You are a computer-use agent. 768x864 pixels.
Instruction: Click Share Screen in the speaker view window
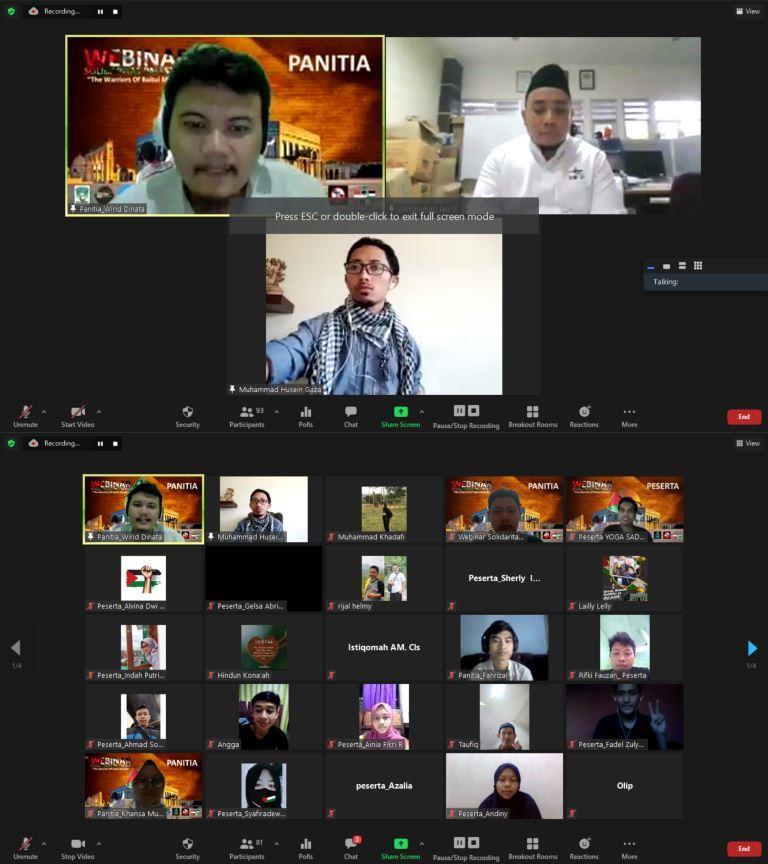coord(401,416)
